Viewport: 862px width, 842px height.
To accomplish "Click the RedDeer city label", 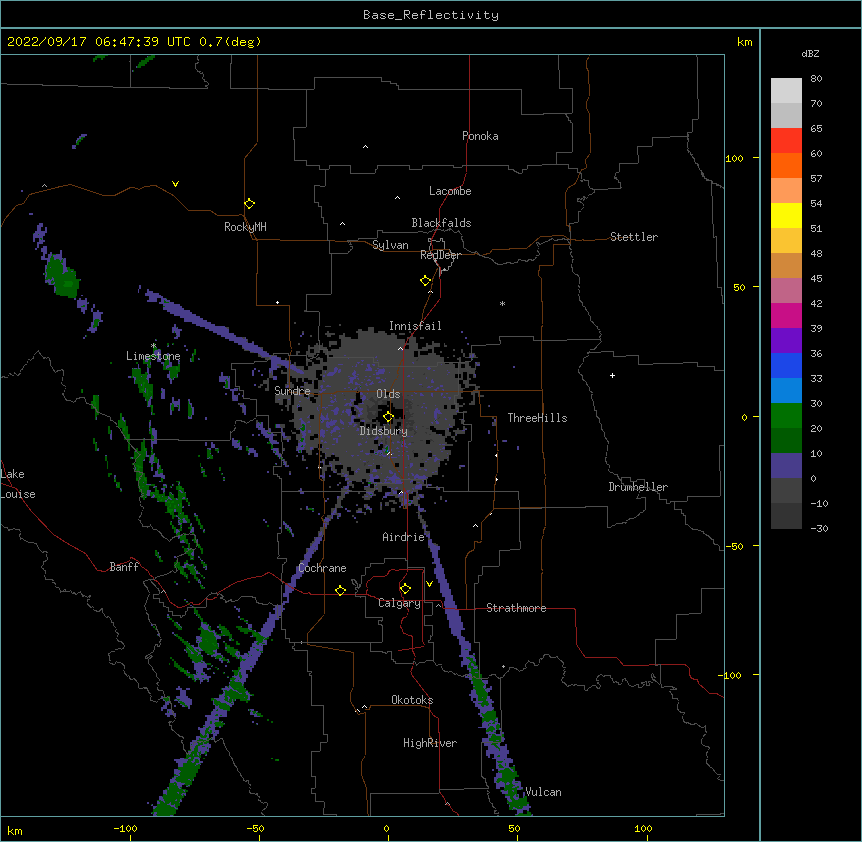I will [x=440, y=255].
